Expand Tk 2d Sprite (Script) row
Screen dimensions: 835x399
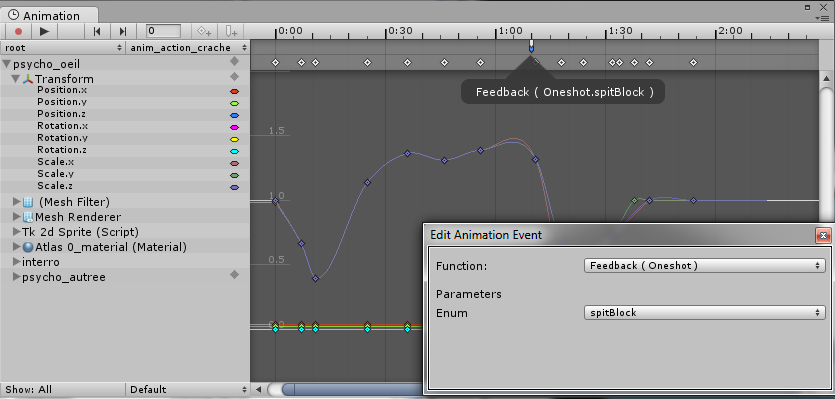[x=17, y=232]
